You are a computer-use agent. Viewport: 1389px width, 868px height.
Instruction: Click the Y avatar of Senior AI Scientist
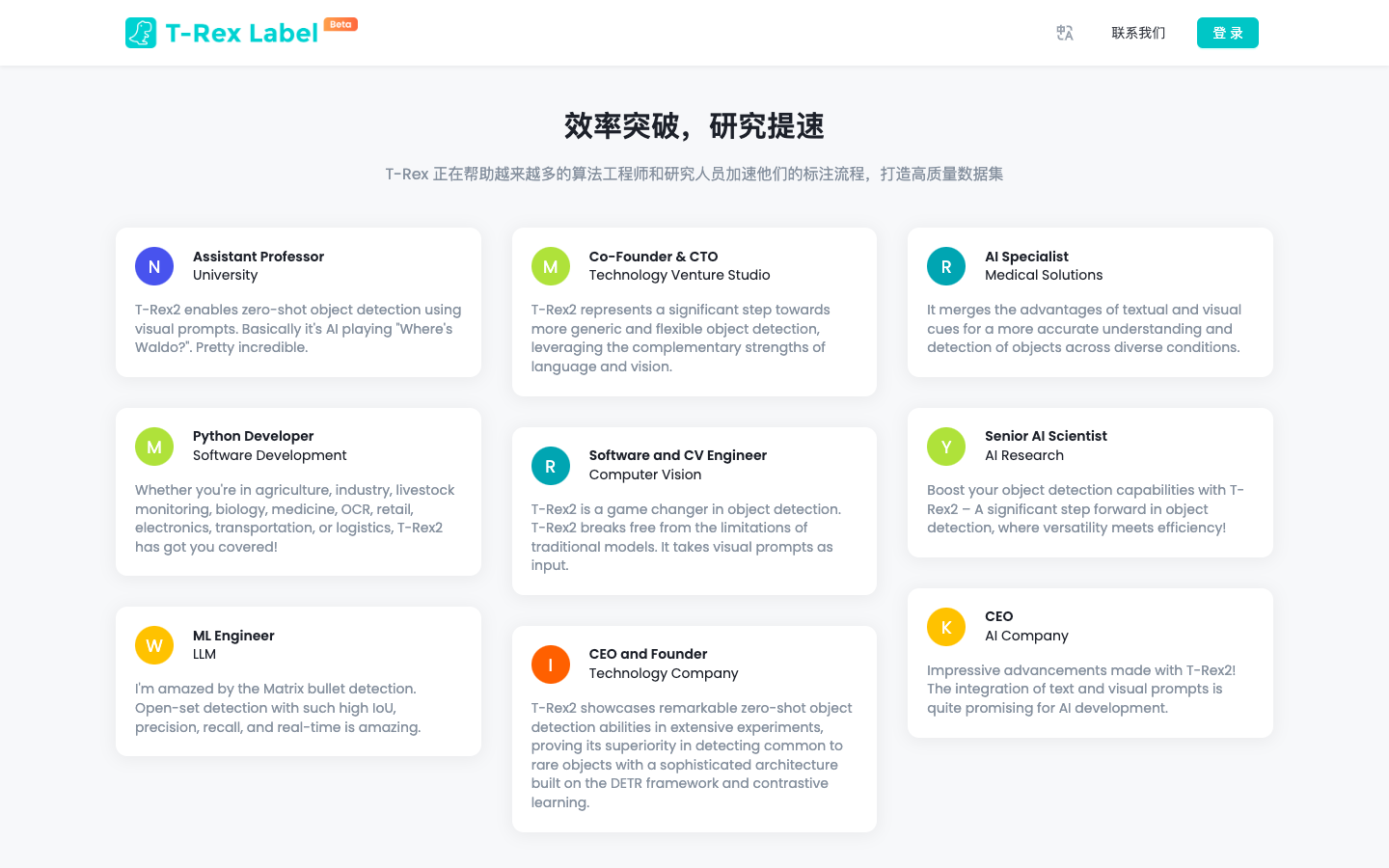pos(946,447)
